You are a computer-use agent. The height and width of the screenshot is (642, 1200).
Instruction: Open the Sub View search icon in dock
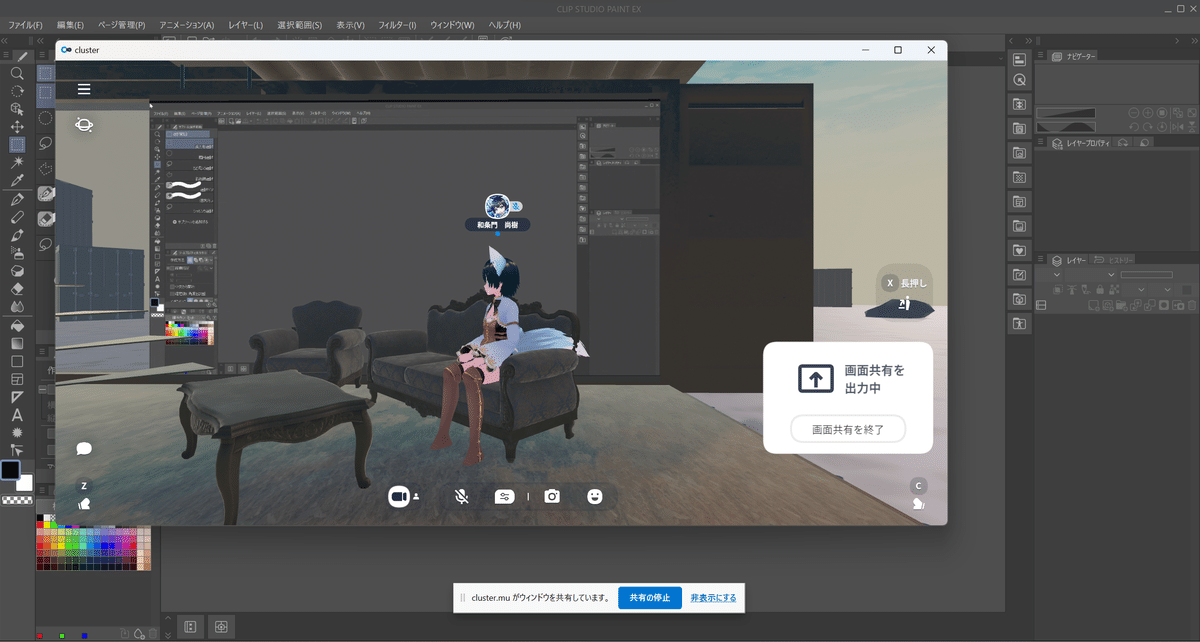[x=1019, y=80]
